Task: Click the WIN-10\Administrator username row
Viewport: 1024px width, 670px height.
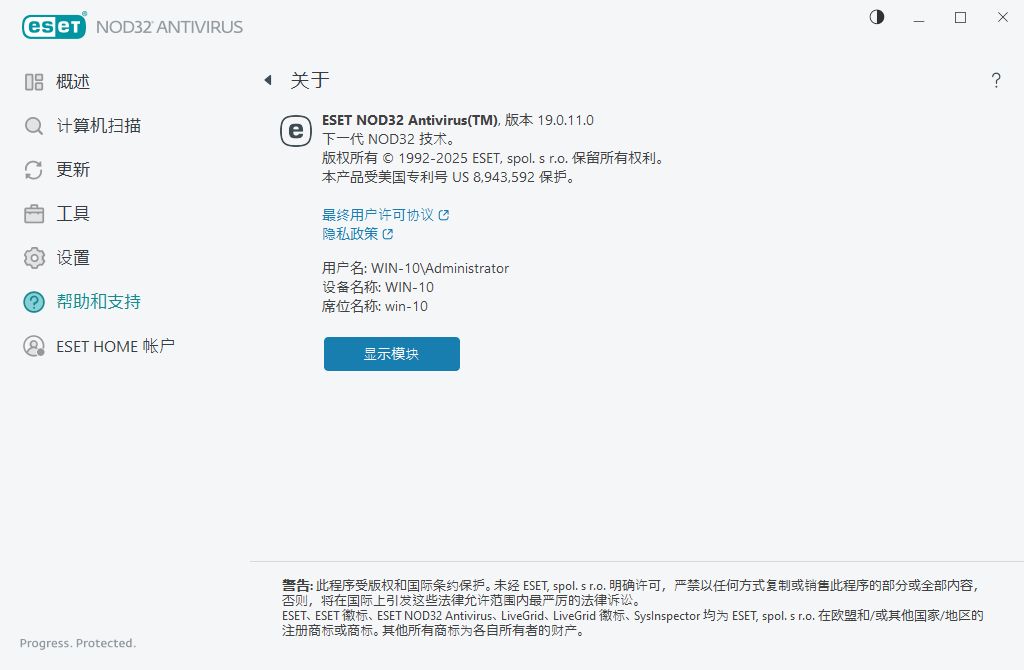Action: (415, 268)
